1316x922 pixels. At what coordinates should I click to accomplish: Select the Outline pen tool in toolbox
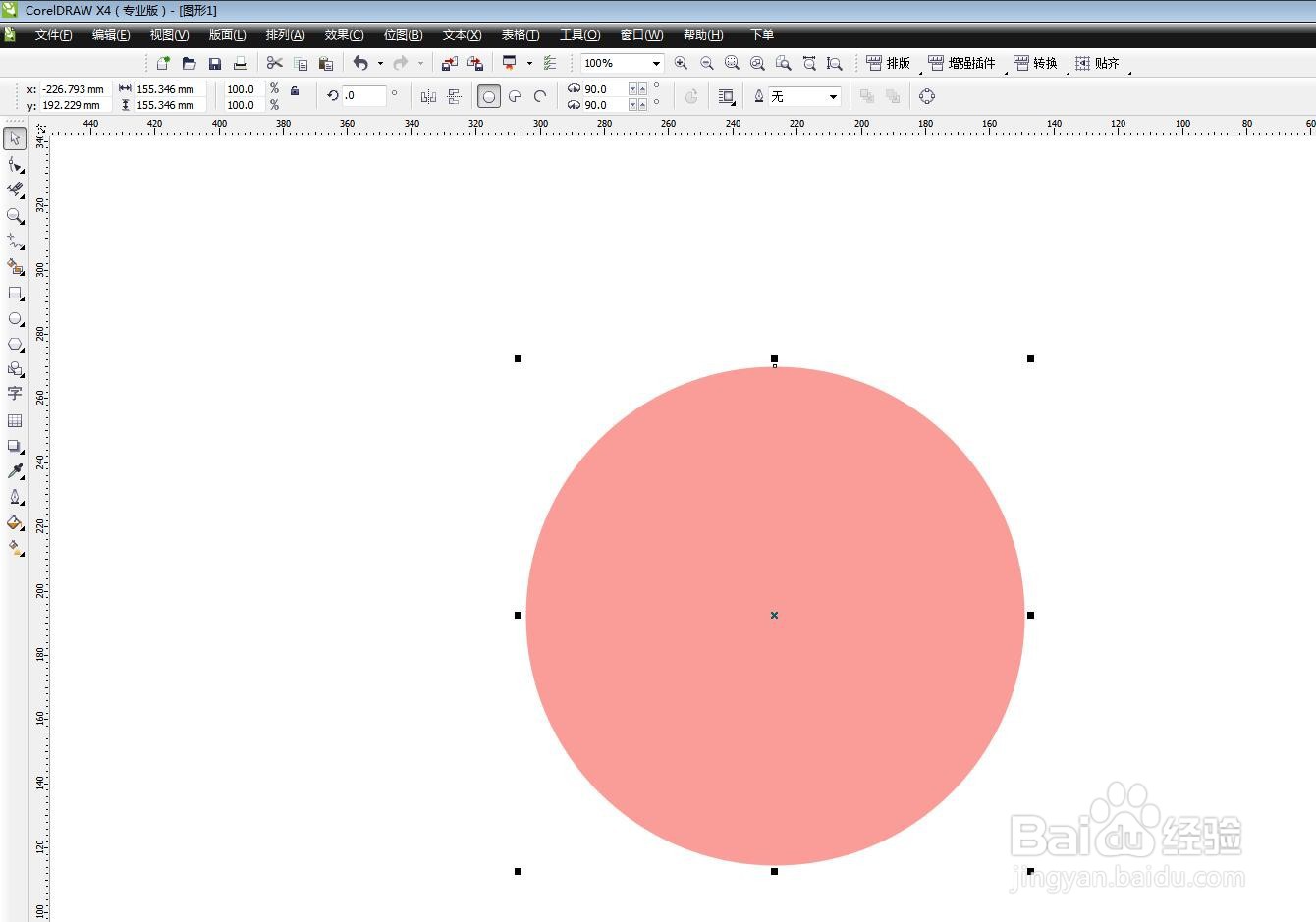pyautogui.click(x=15, y=497)
